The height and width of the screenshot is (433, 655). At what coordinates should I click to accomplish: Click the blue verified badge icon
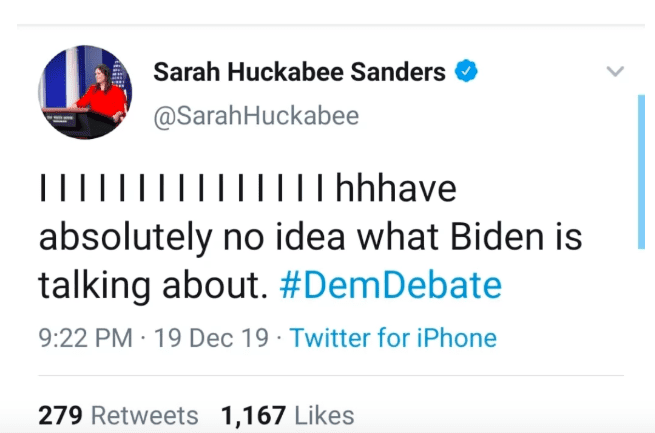(467, 71)
